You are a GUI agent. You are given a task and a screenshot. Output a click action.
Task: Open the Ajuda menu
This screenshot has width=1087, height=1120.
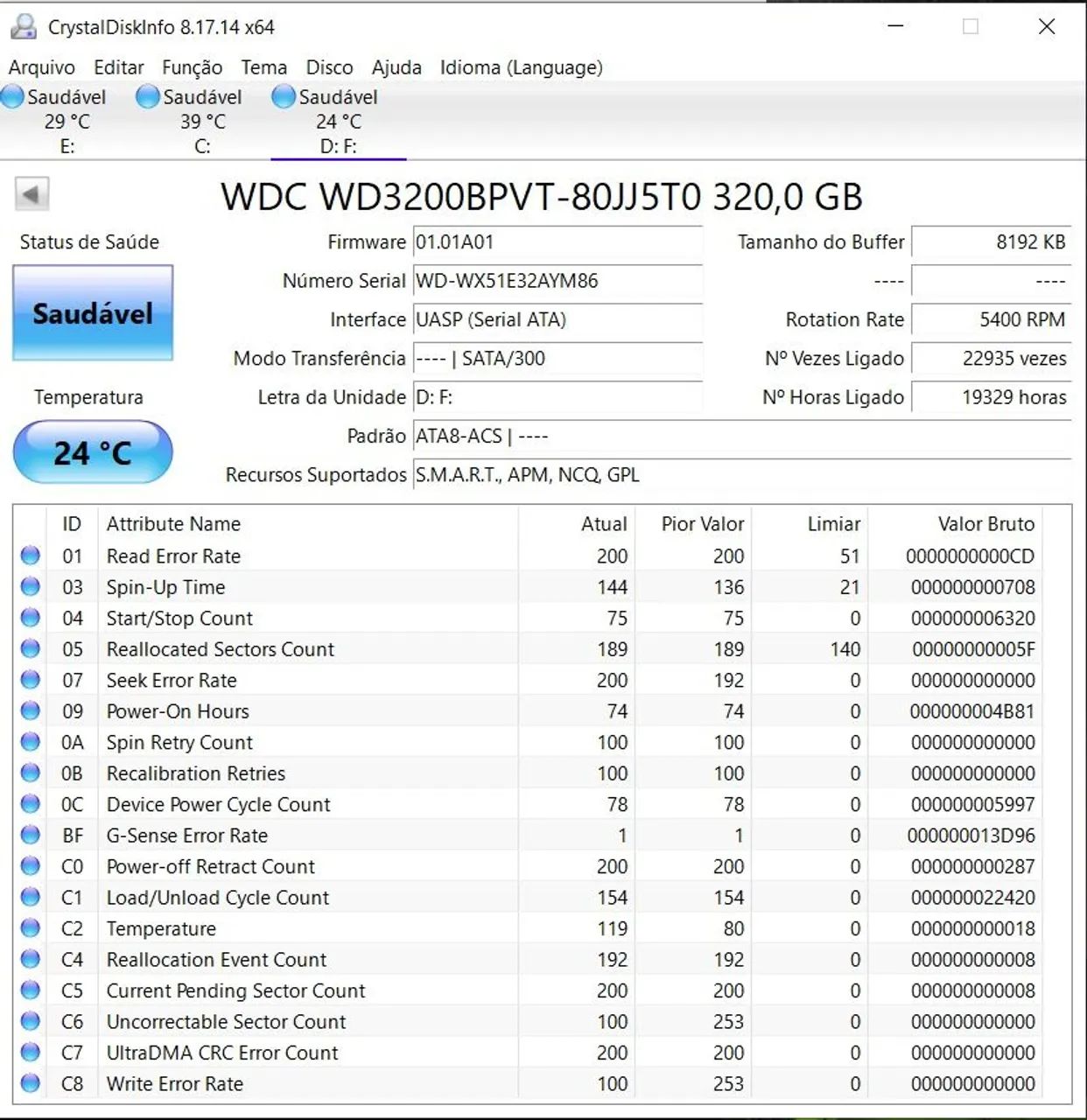[396, 67]
